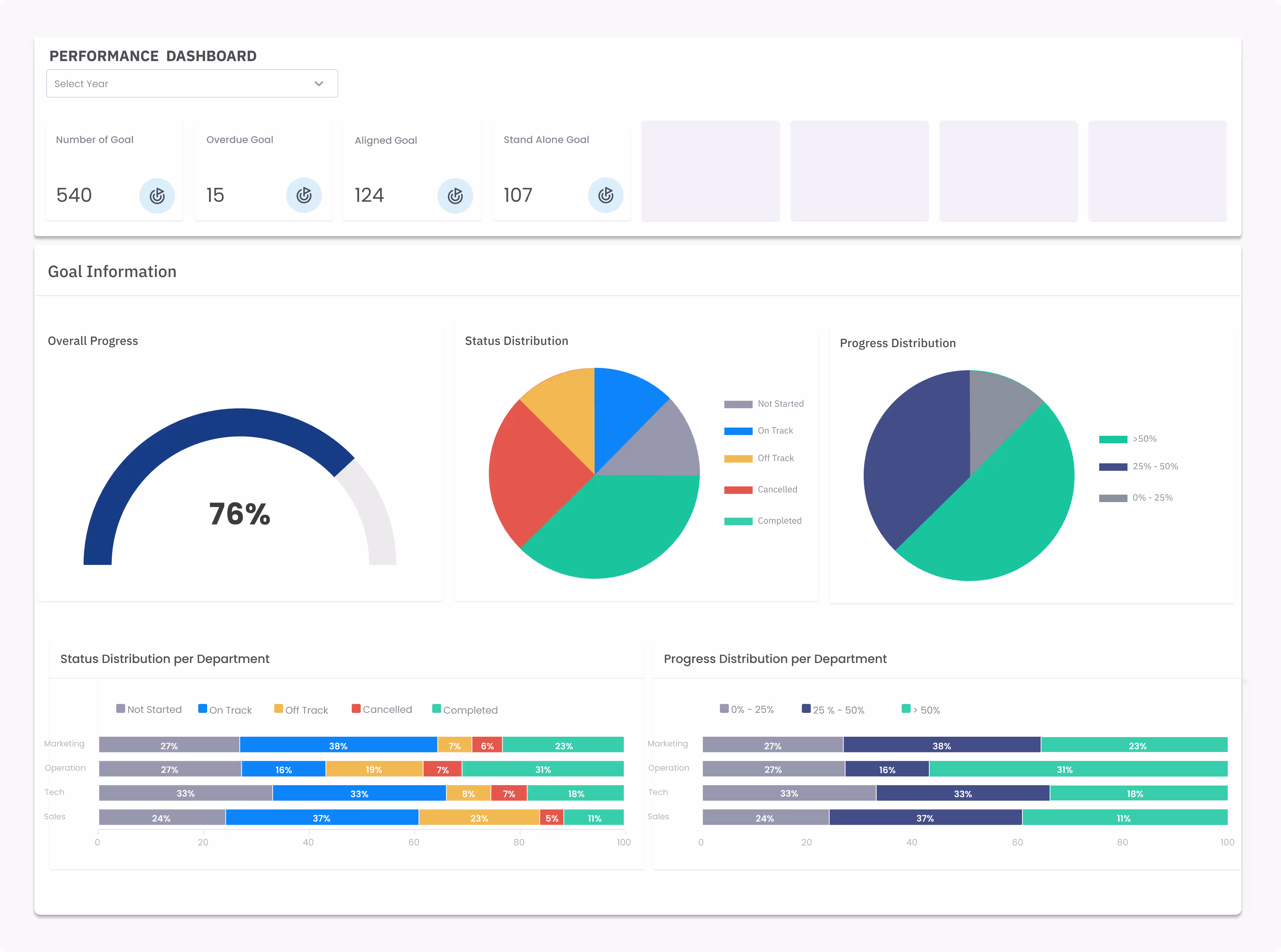The height and width of the screenshot is (952, 1281).
Task: Click Marketing 38% navy segment in progress chart
Action: click(x=942, y=745)
